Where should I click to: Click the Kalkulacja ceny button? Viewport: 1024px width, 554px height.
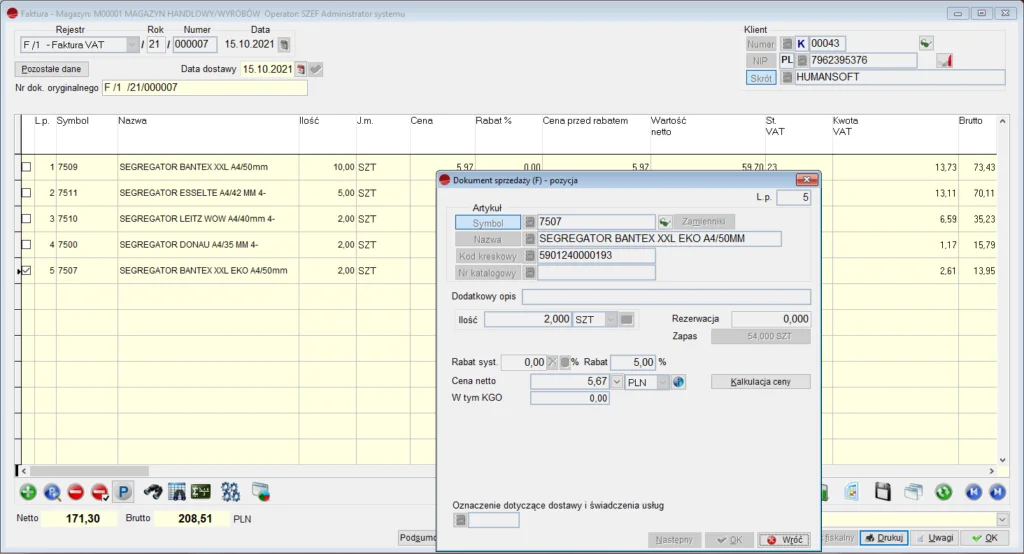click(760, 382)
